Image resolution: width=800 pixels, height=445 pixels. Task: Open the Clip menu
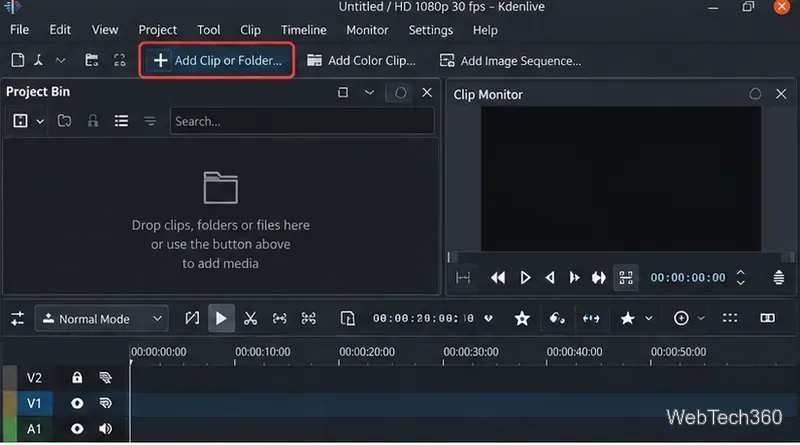coord(250,30)
